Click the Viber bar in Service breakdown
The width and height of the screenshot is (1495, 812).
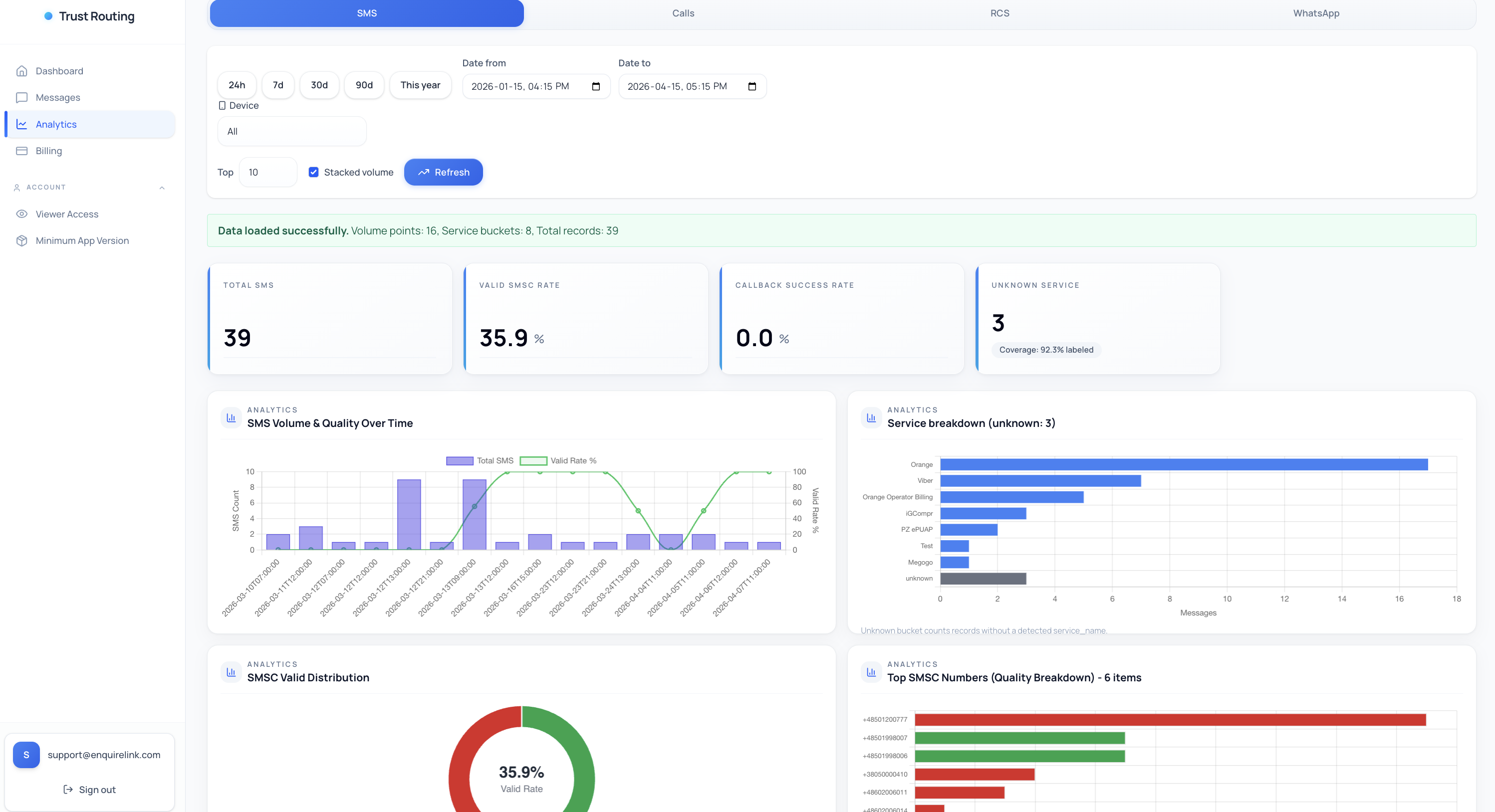click(1040, 481)
